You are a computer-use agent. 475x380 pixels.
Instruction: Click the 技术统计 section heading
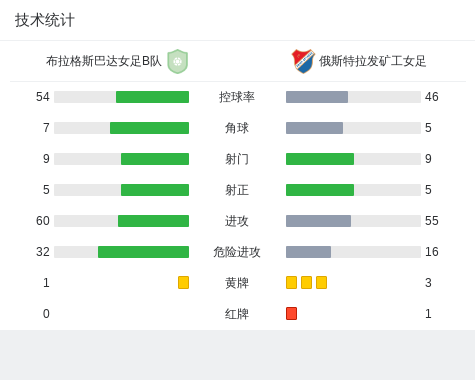tap(45, 20)
